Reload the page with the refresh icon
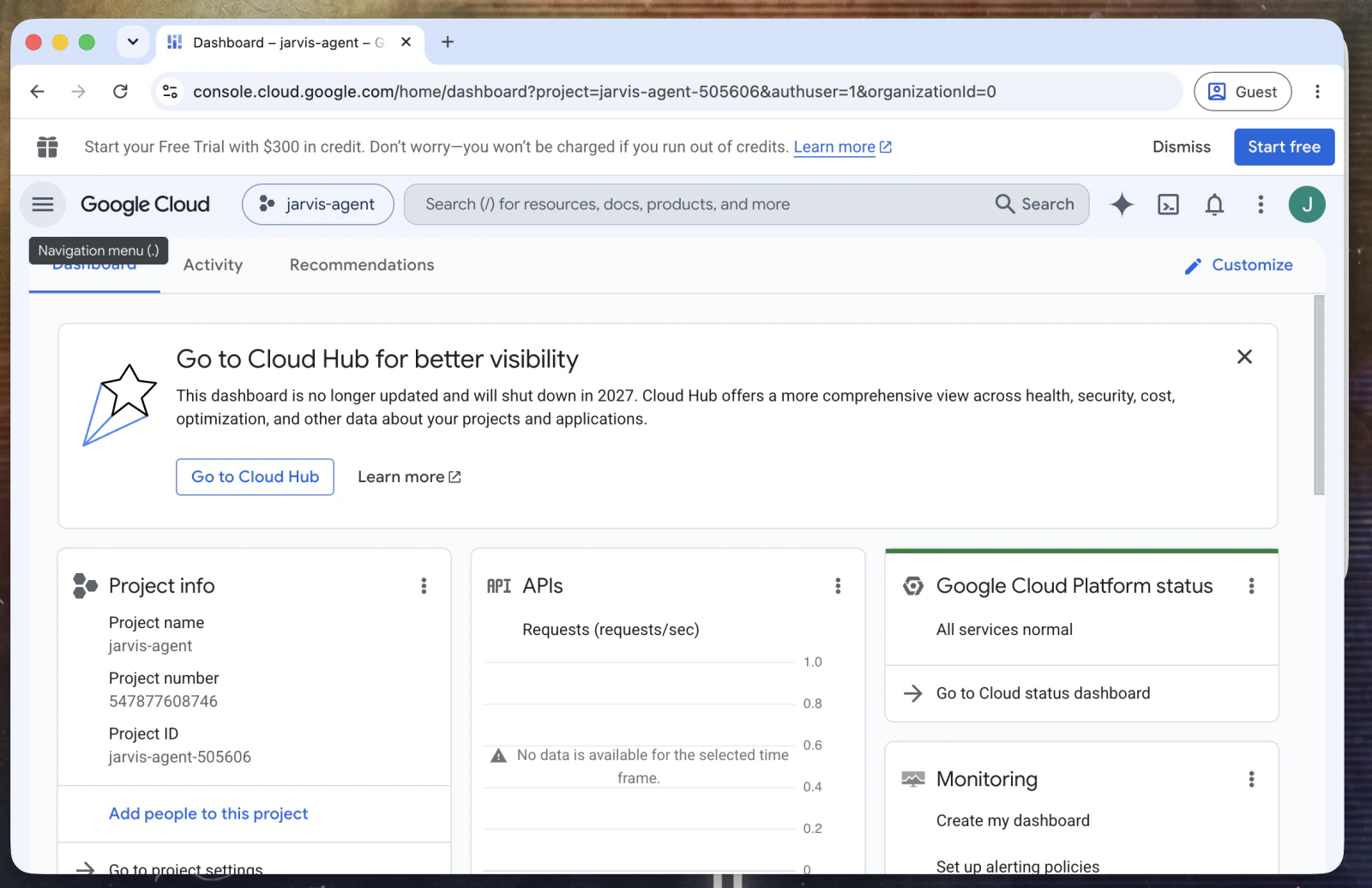Screen dimensions: 1372x888 [121, 92]
